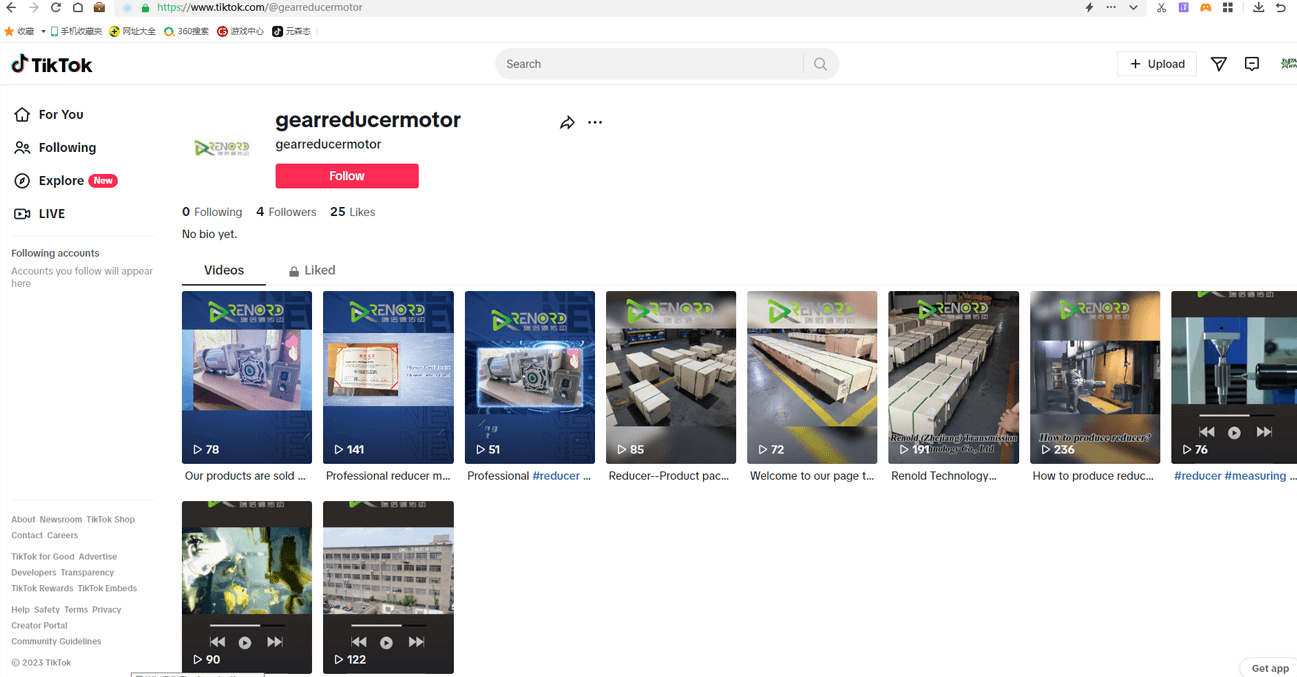Open the three-dot menu in address bar

click(x=1111, y=7)
